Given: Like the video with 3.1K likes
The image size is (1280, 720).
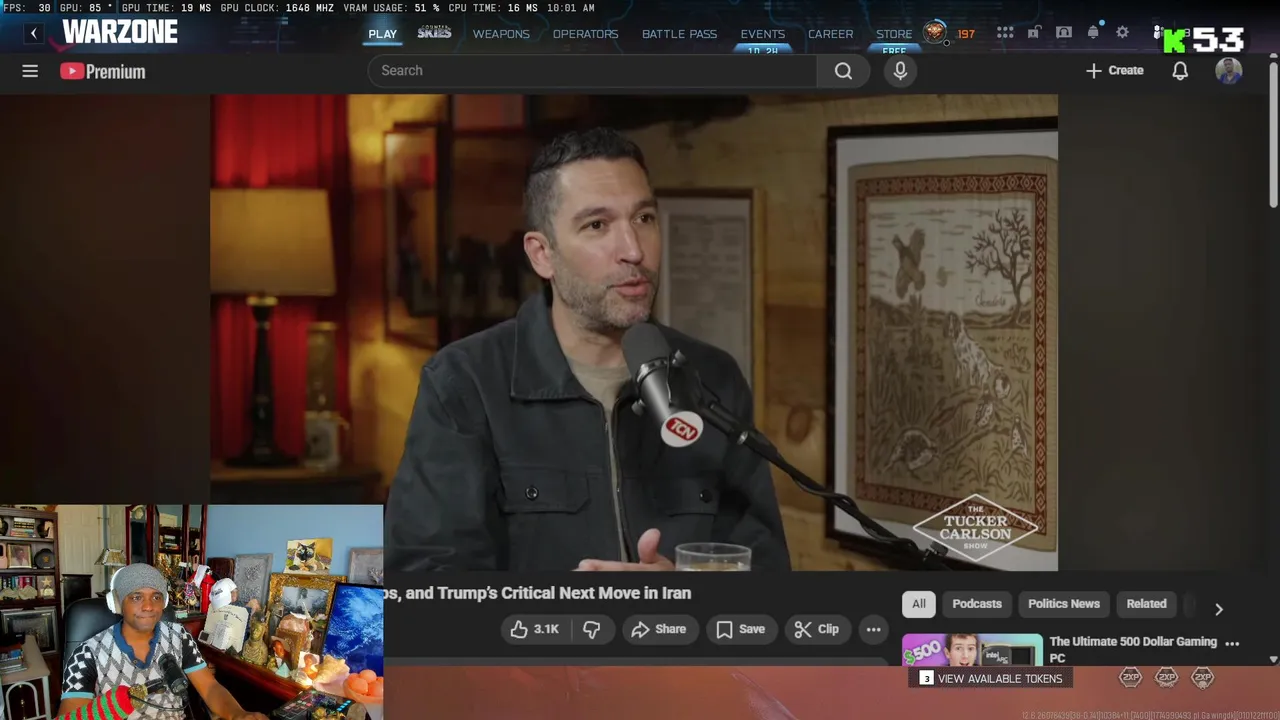Looking at the screenshot, I should tap(534, 629).
